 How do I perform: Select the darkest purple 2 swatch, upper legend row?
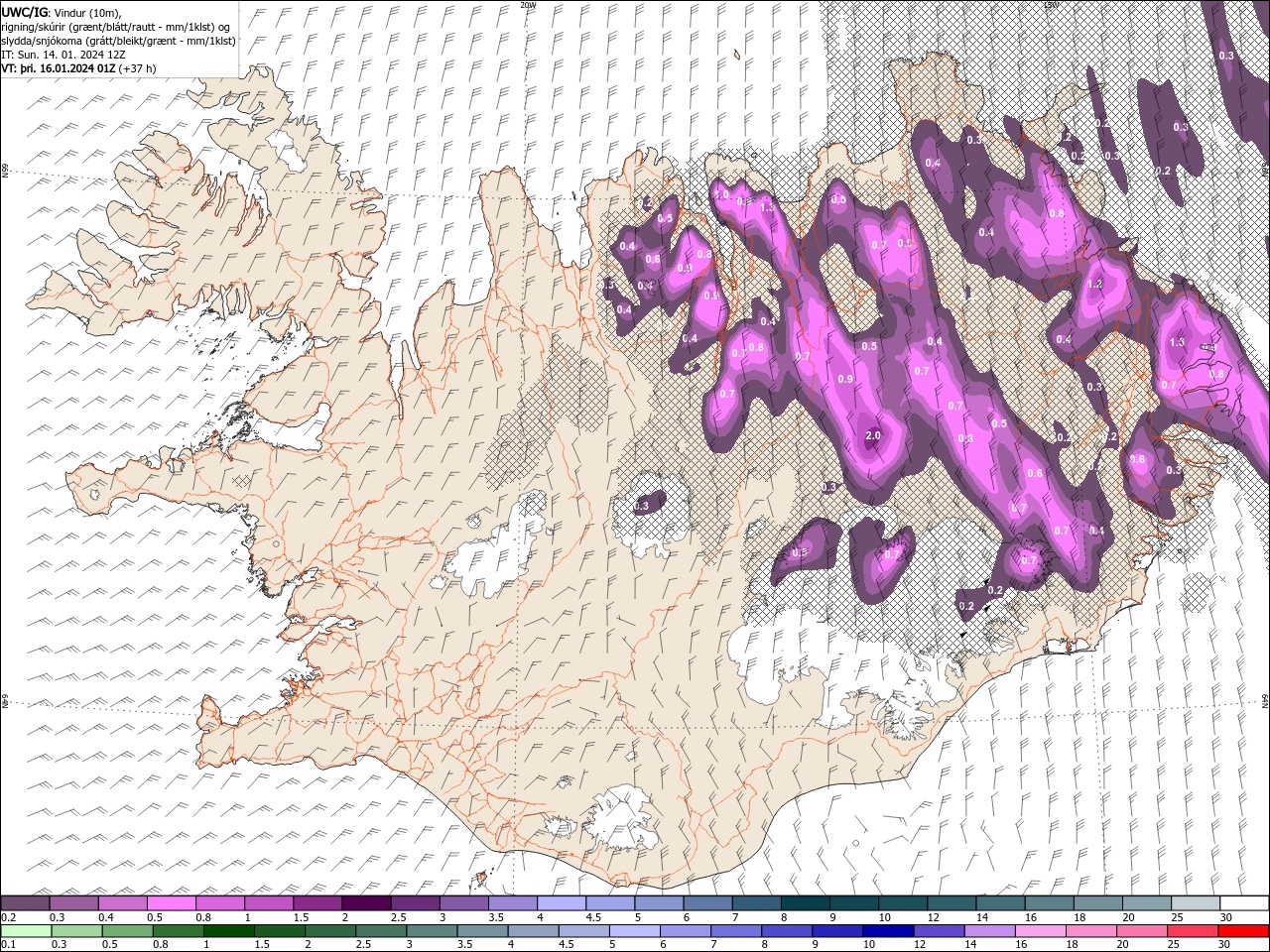coord(366,903)
